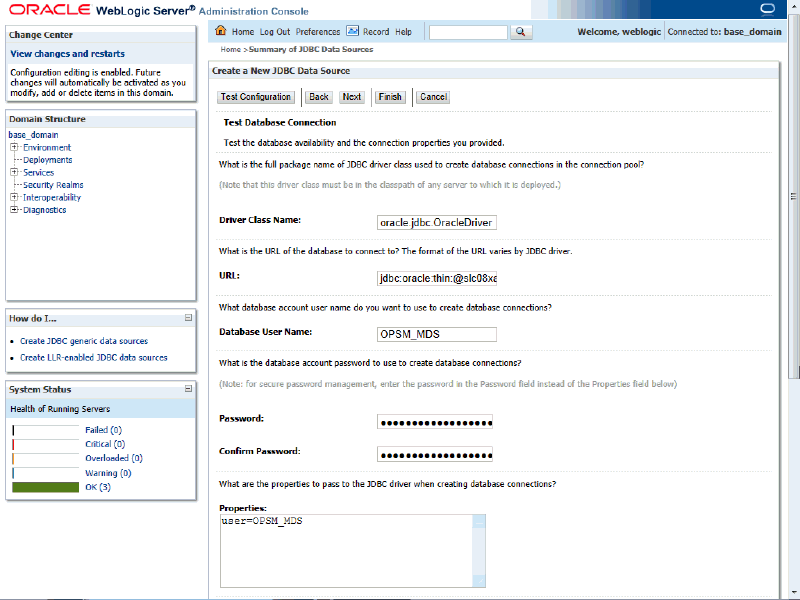Click the Properties textarea scroll up arrow
Image resolution: width=800 pixels, height=600 pixels.
tap(479, 521)
